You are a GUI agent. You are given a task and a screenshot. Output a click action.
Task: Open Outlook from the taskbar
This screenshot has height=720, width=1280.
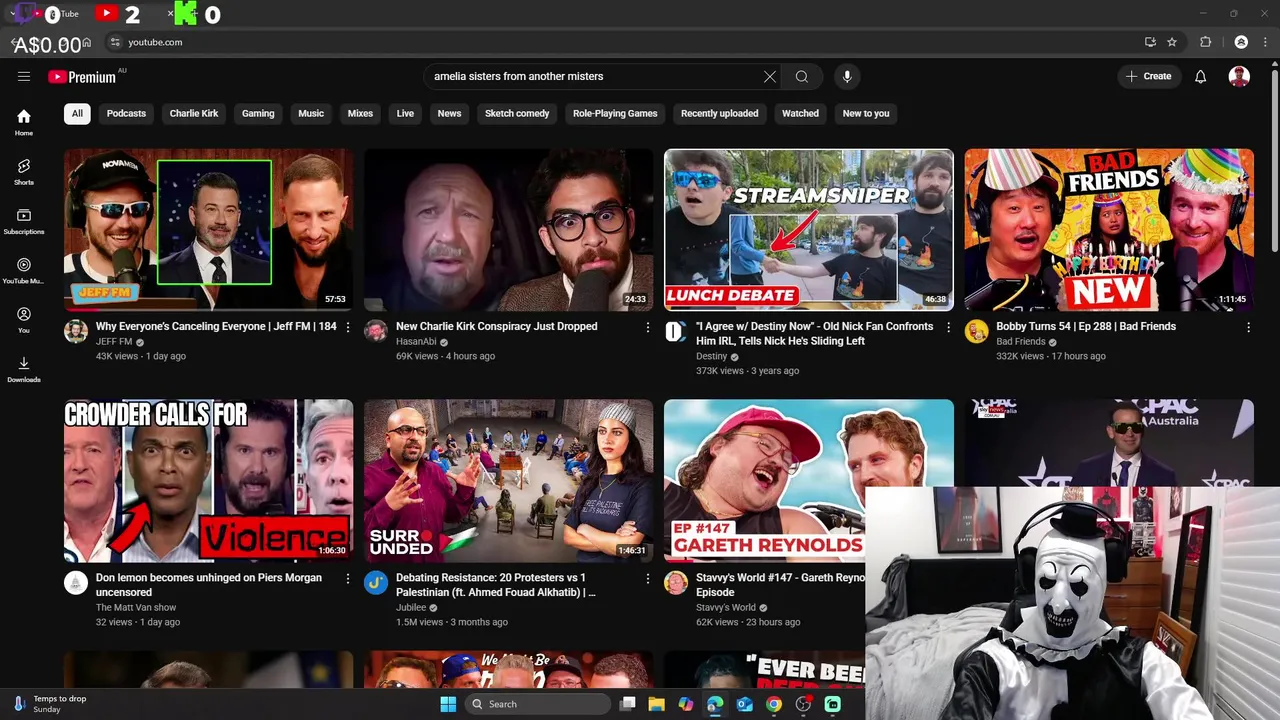pyautogui.click(x=744, y=704)
